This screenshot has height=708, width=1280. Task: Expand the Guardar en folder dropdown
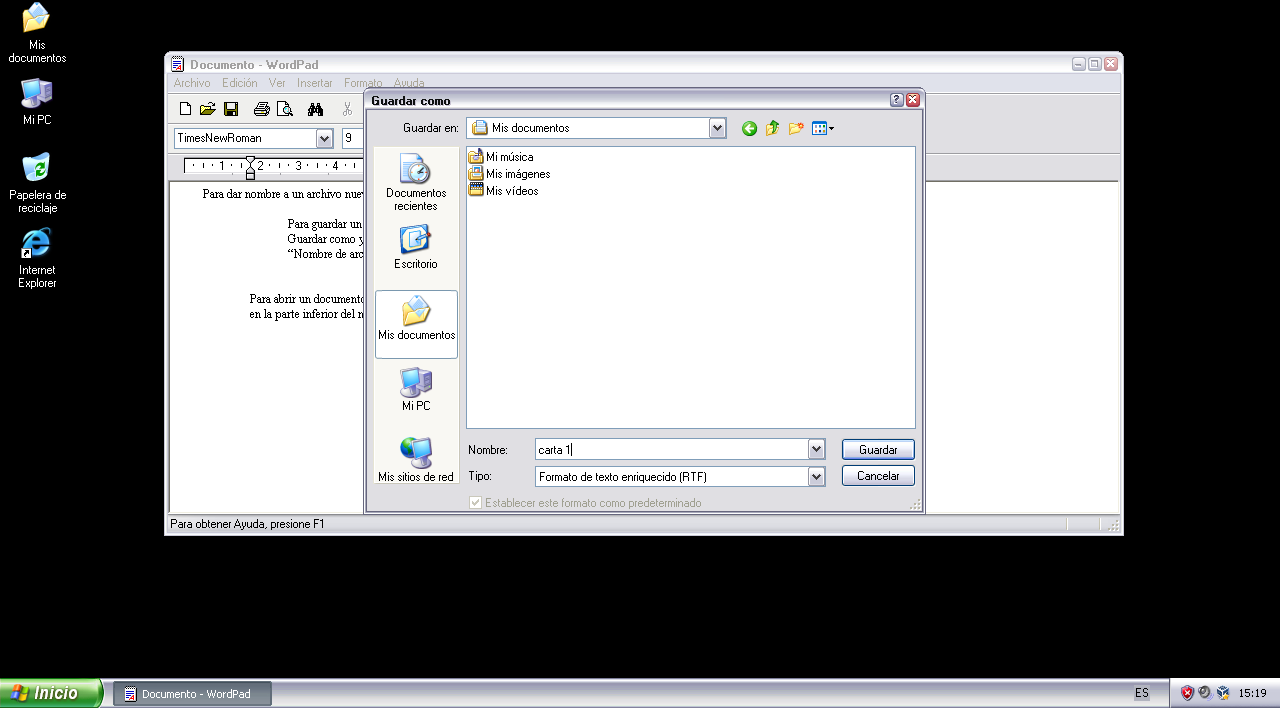click(x=717, y=128)
